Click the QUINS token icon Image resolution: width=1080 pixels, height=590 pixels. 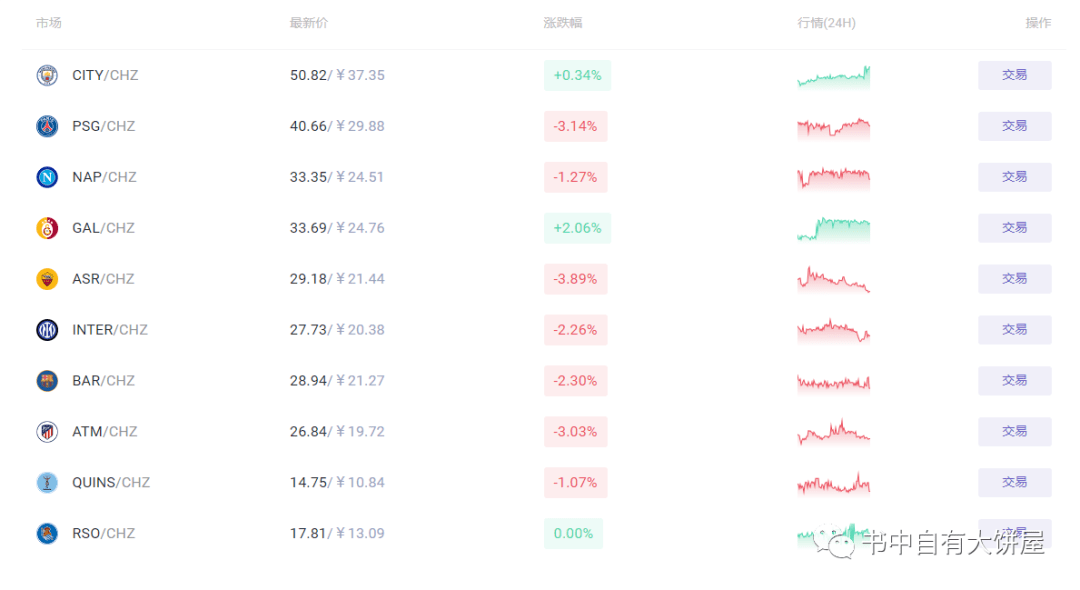[47, 483]
